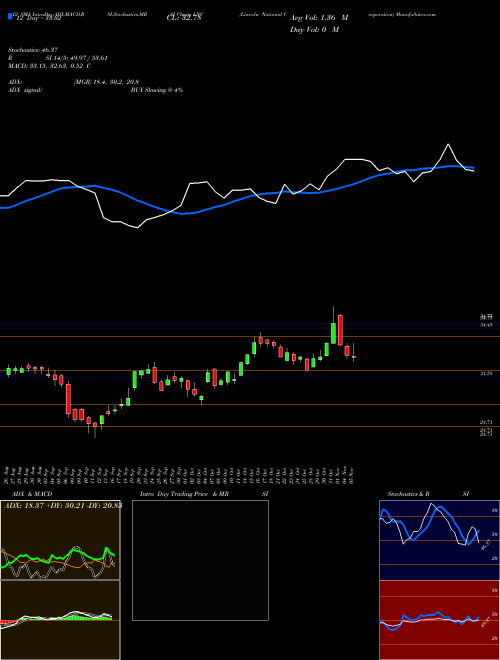The height and width of the screenshot is (660, 500).
Task: Open the dark red RSI chart panel
Action: tap(439, 620)
